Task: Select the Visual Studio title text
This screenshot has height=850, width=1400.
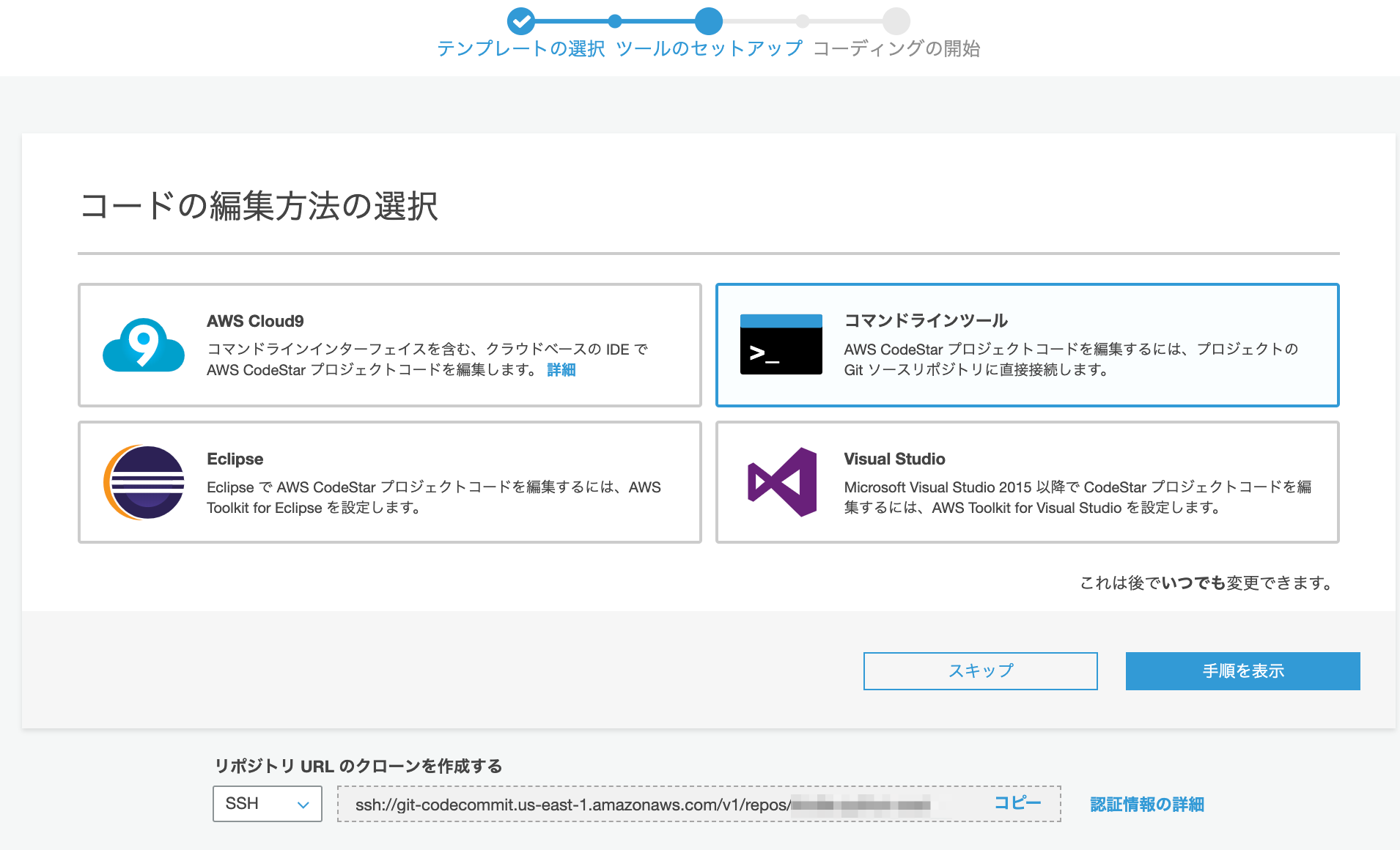Action: coord(894,459)
